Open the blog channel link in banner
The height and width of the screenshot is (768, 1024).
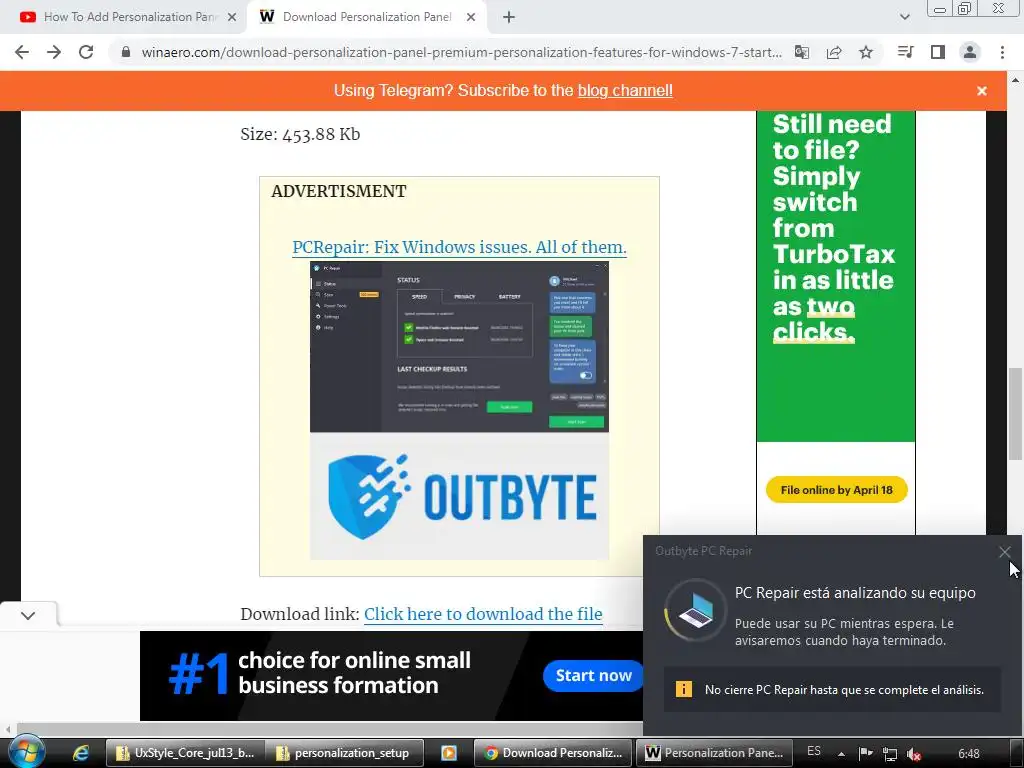pyautogui.click(x=625, y=90)
